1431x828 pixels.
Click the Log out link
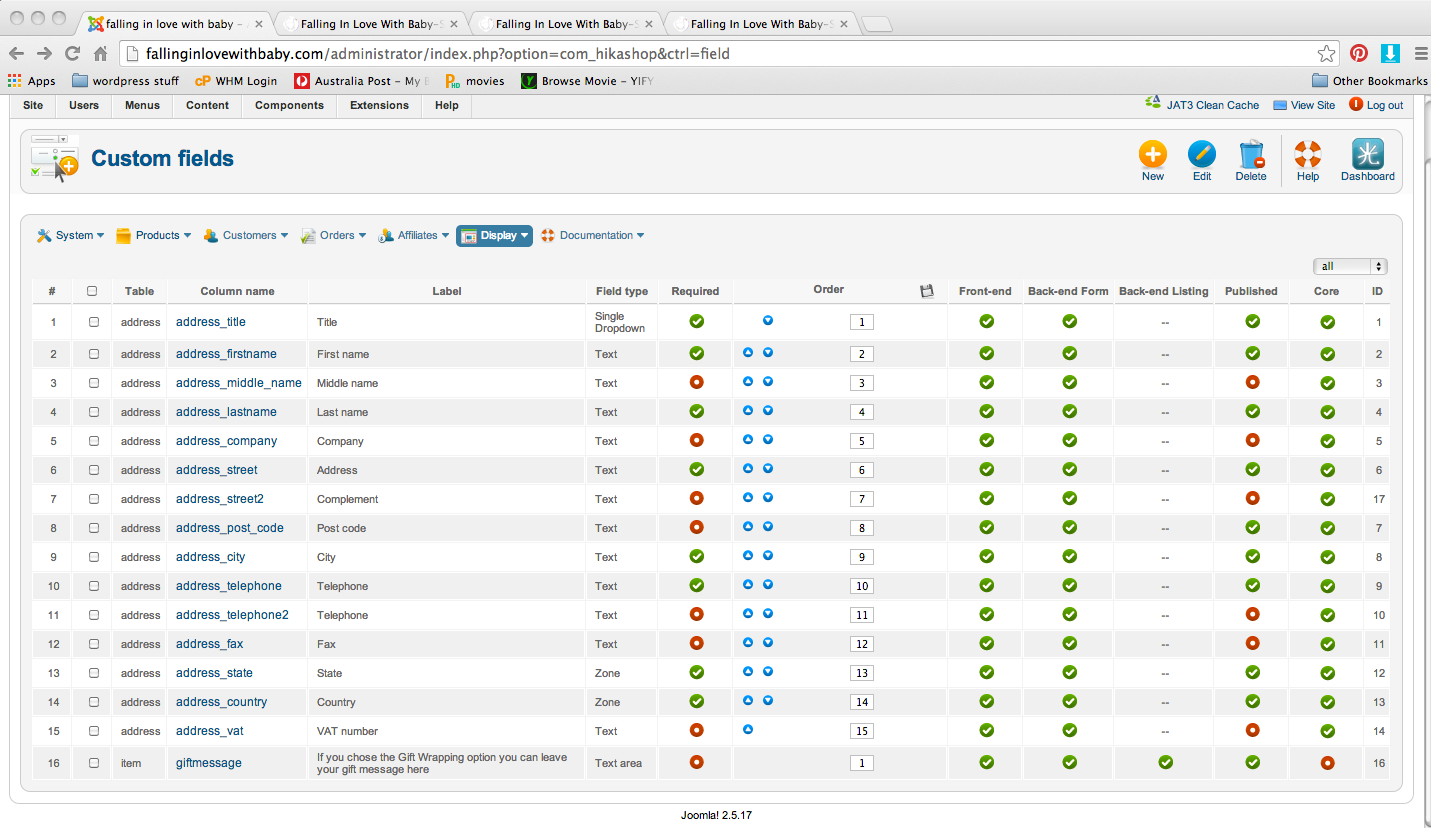click(1383, 105)
